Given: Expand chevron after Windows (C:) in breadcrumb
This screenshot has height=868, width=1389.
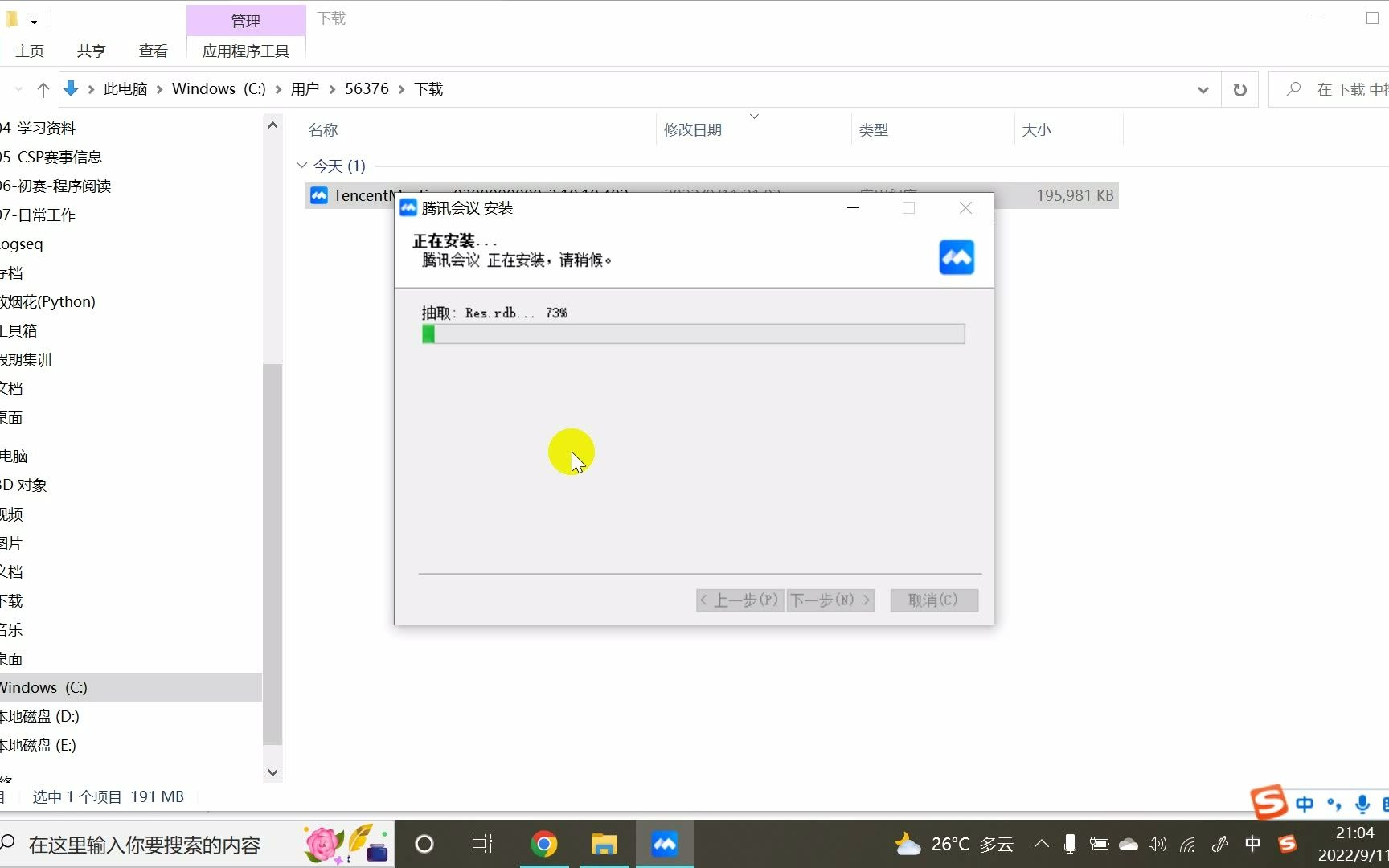Looking at the screenshot, I should click(278, 89).
